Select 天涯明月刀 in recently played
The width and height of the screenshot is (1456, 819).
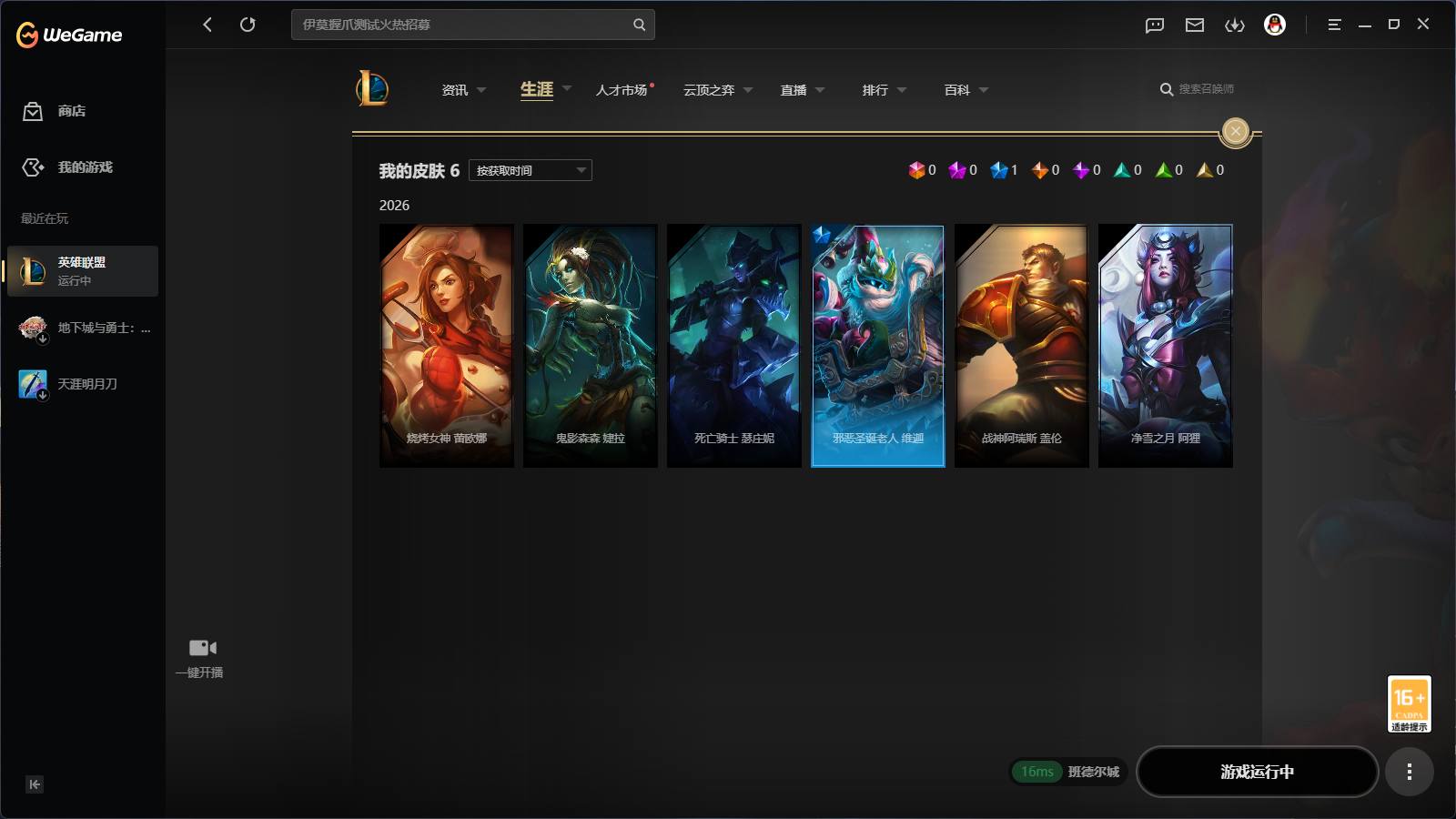click(x=83, y=384)
